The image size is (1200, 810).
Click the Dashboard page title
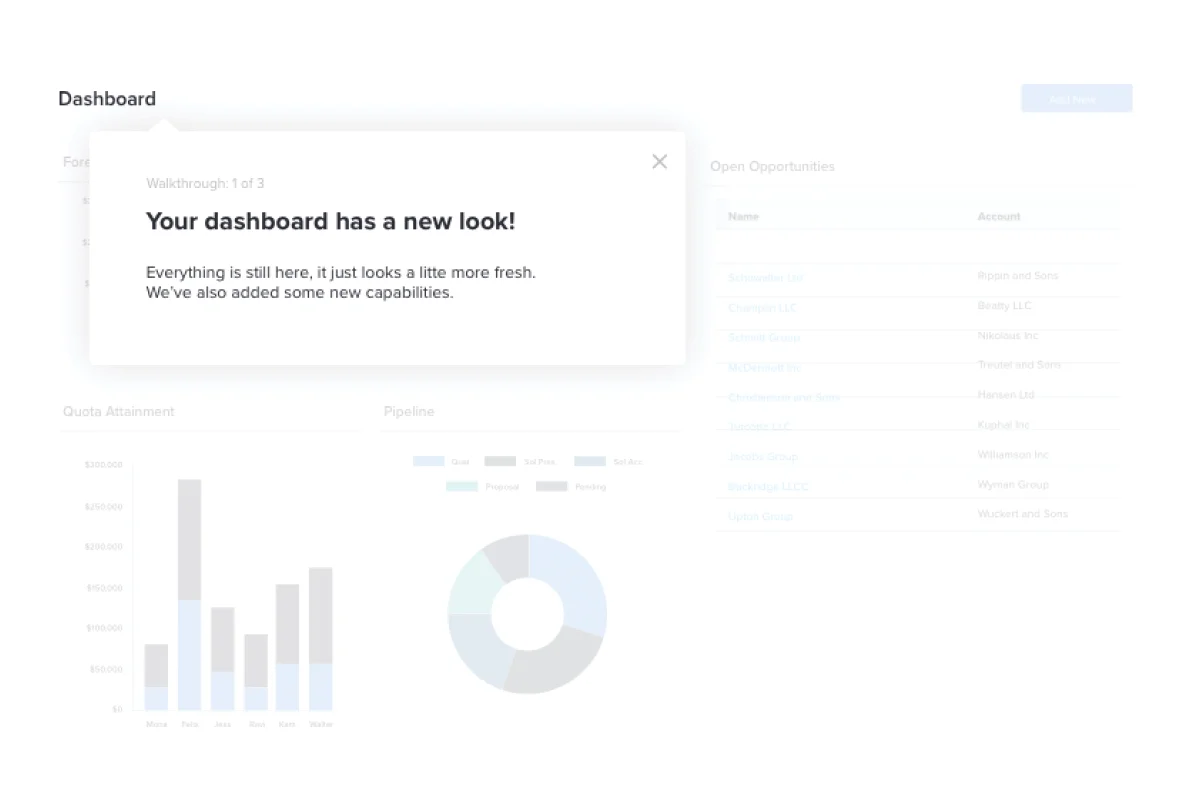click(107, 99)
